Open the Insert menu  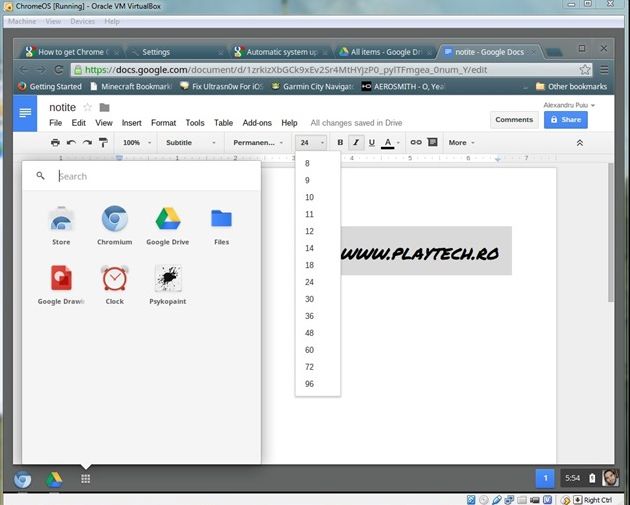pyautogui.click(x=131, y=123)
